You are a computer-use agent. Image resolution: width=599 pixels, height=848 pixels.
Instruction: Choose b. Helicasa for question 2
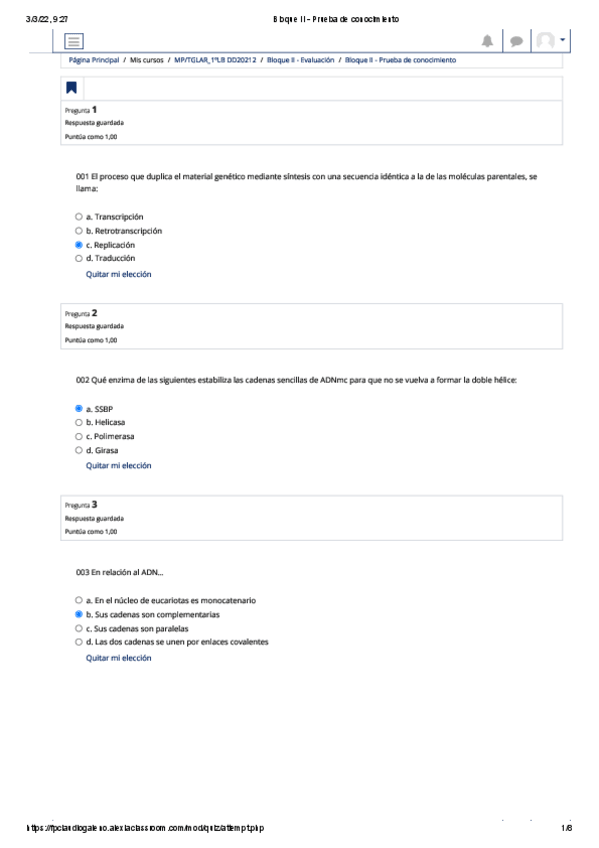[x=79, y=422]
